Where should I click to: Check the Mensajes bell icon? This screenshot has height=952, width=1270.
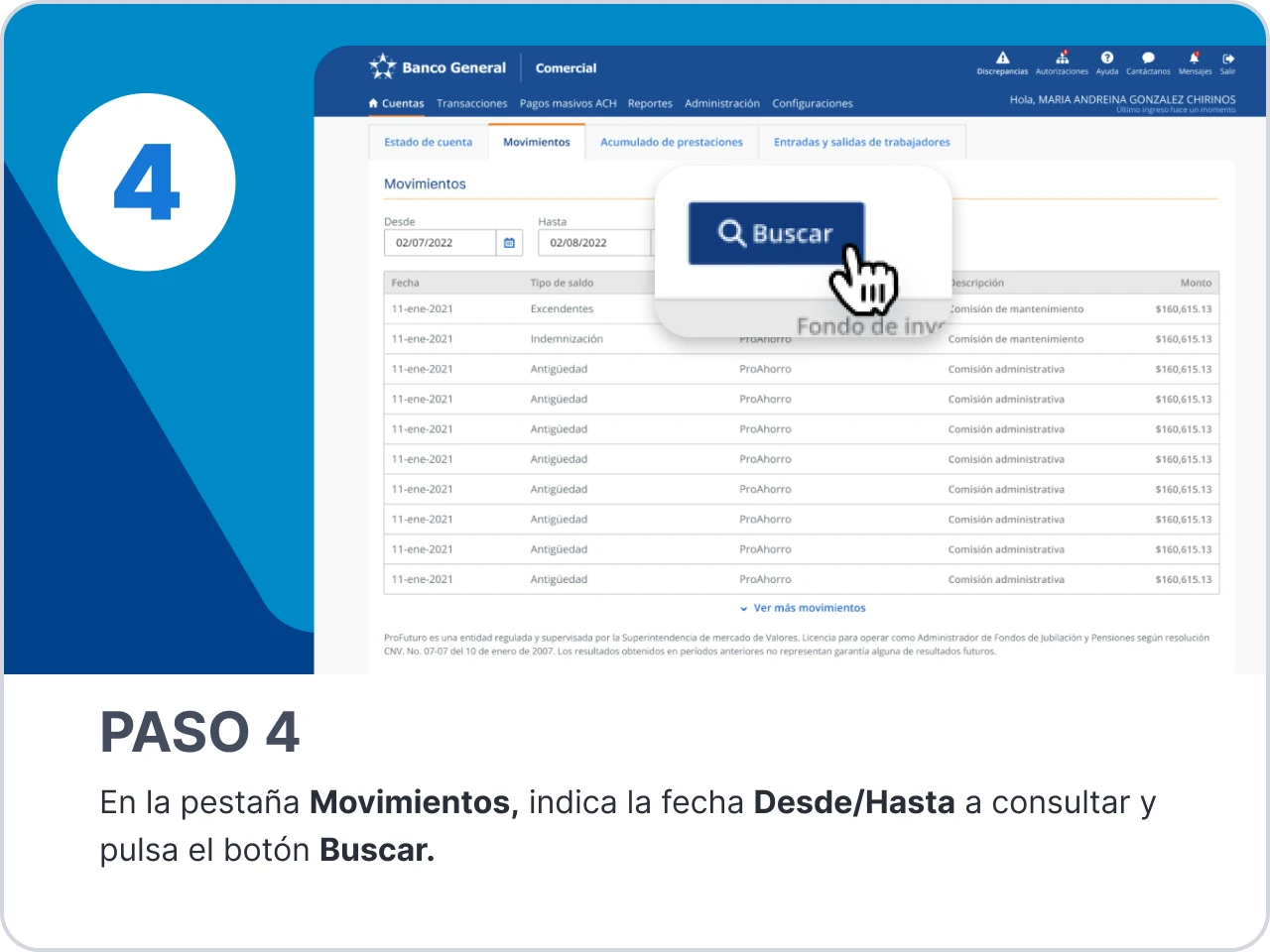tap(1195, 59)
